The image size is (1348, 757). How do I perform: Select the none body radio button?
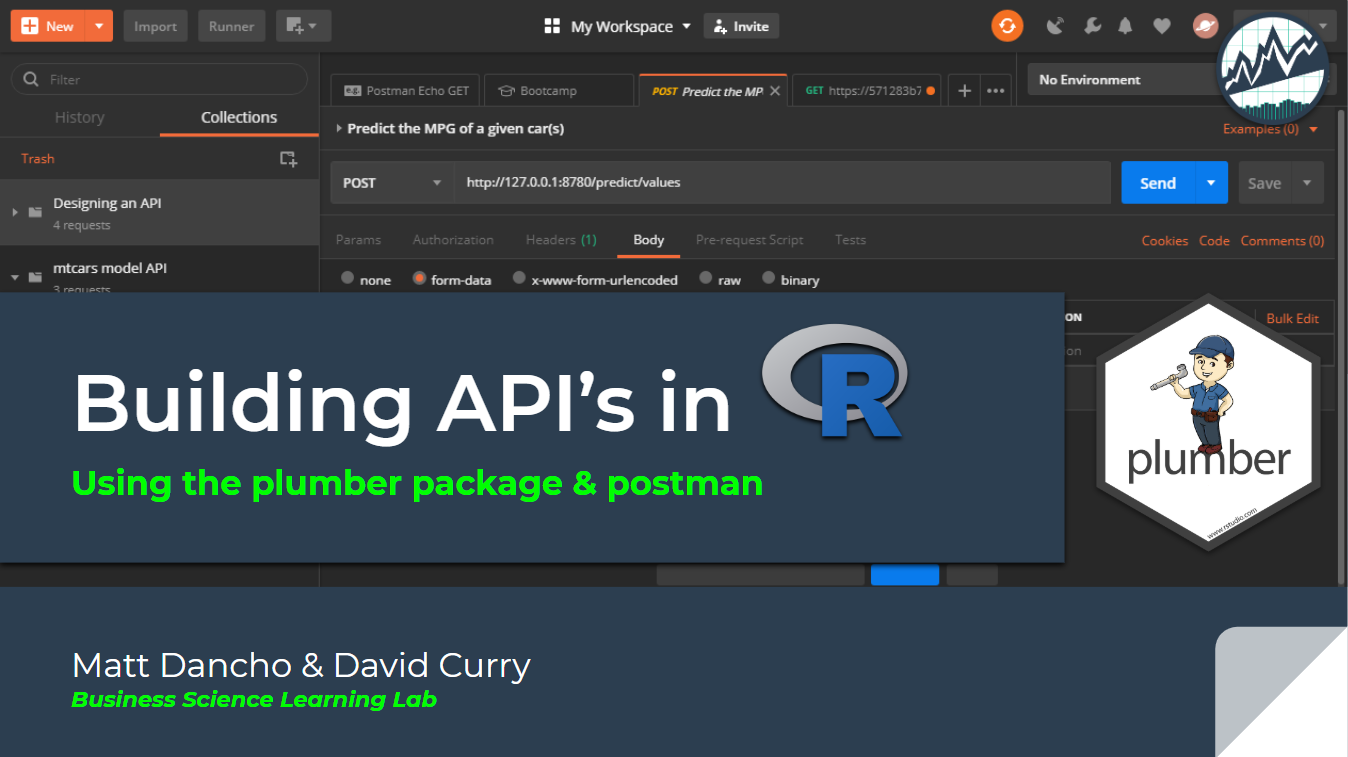click(x=347, y=278)
